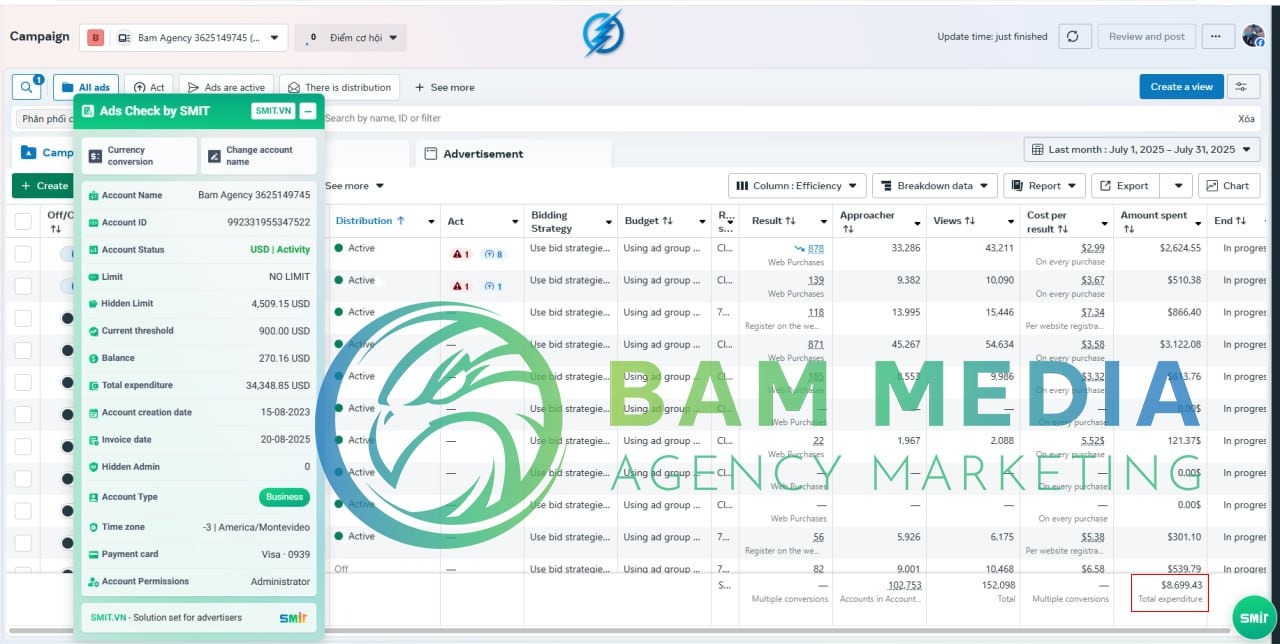Open the Điểm cơ hội dropdown
Screen dimensions: 1280x644
coord(350,38)
